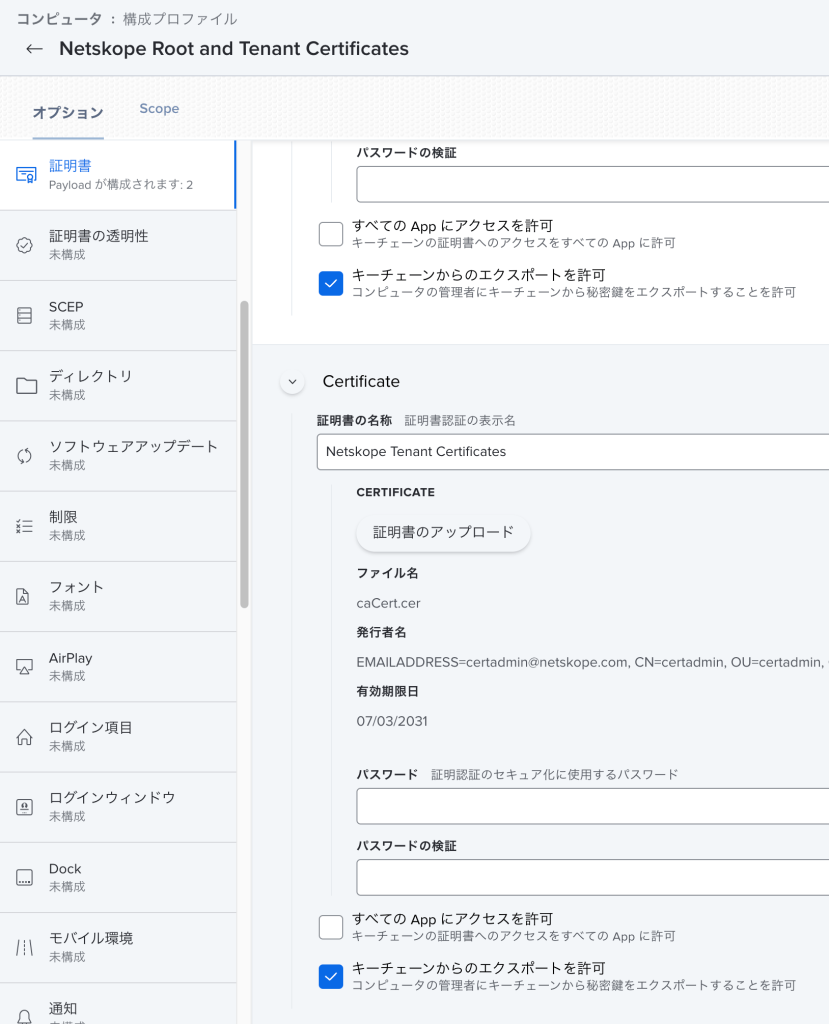The image size is (829, 1024).
Task: Click the AirPlay screen icon
Action: pos(24,667)
